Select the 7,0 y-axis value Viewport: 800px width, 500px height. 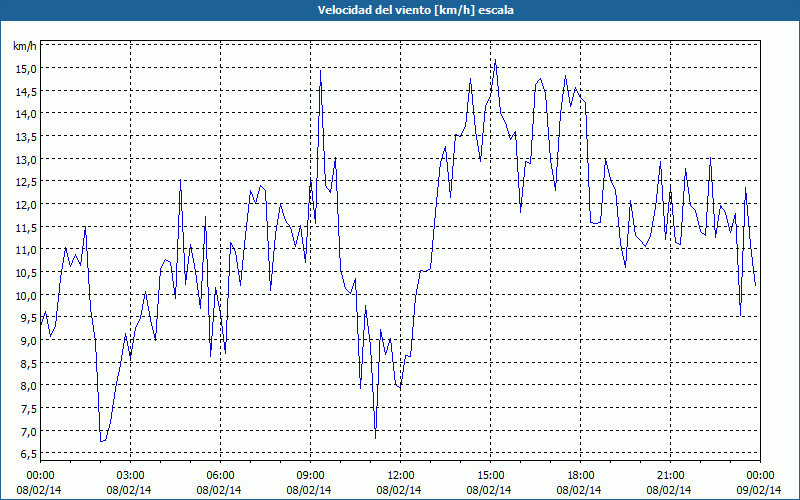[x=28, y=432]
